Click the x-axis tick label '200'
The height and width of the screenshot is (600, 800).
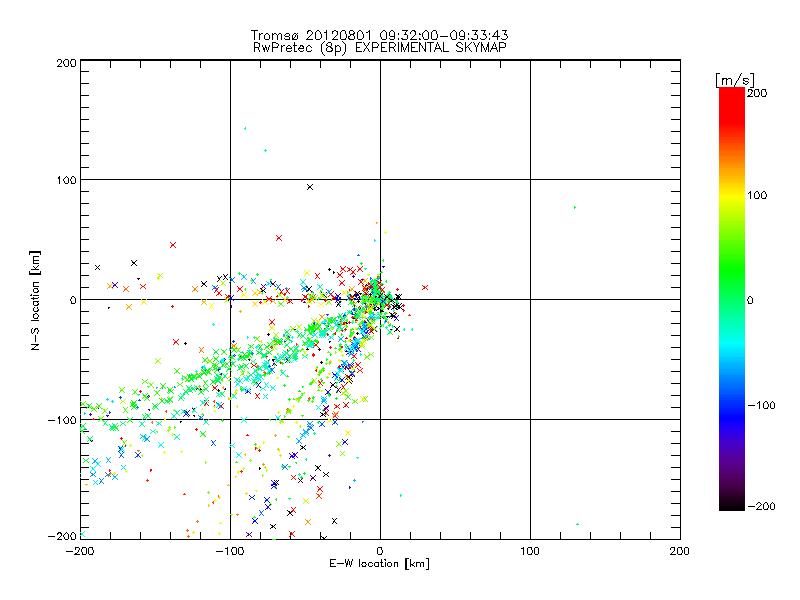tap(680, 551)
